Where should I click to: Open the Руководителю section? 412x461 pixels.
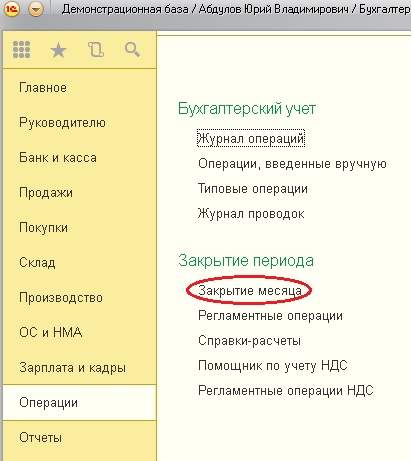pyautogui.click(x=62, y=122)
